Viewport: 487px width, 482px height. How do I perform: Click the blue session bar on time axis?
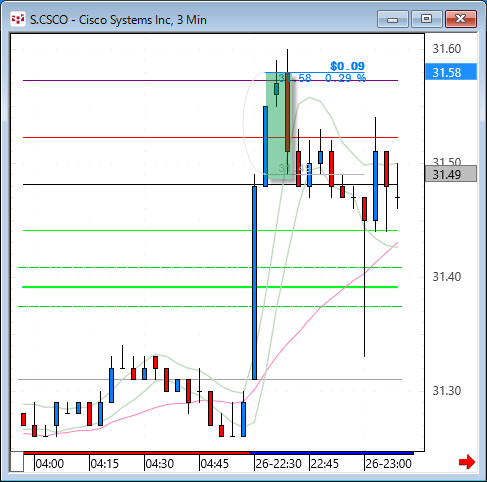[x=332, y=453]
